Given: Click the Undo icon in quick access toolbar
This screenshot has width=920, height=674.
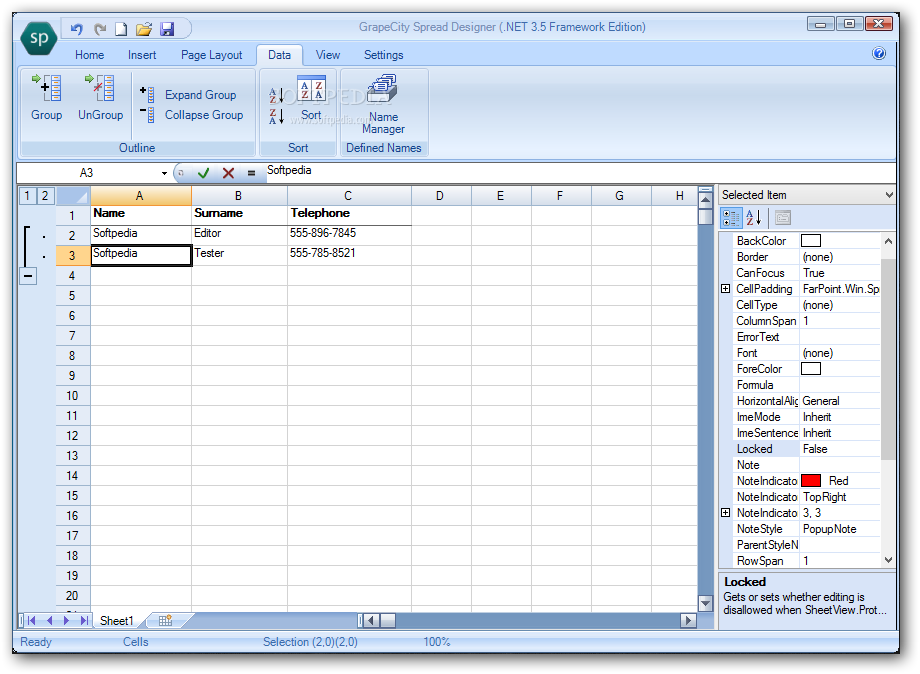Looking at the screenshot, I should [77, 28].
